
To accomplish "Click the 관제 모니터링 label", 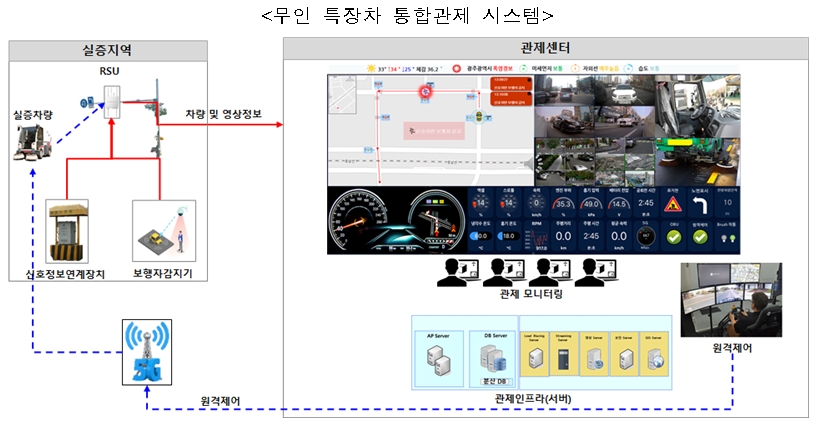I will pyautogui.click(x=531, y=294).
